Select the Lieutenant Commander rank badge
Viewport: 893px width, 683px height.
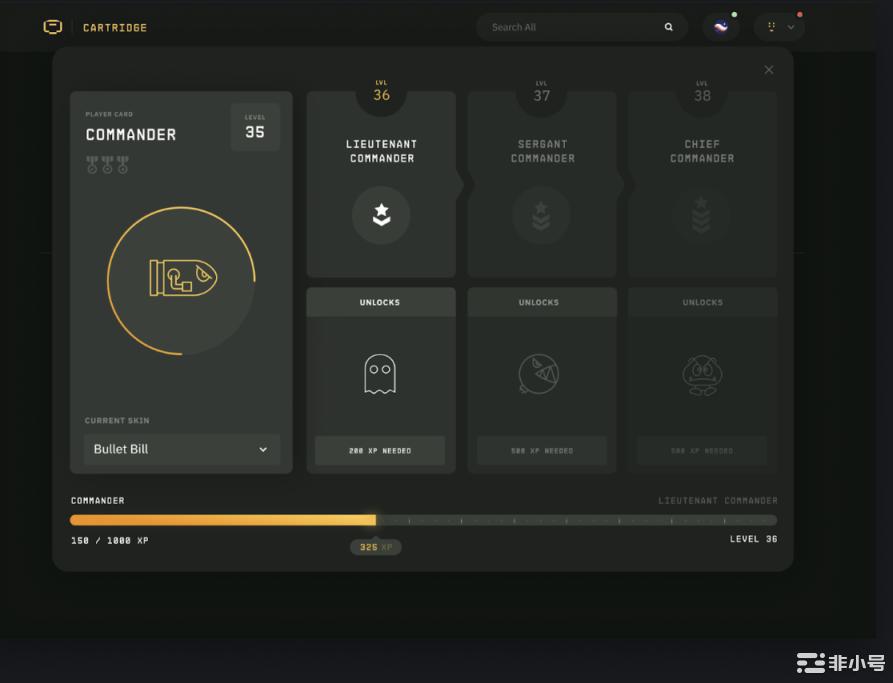(x=381, y=215)
